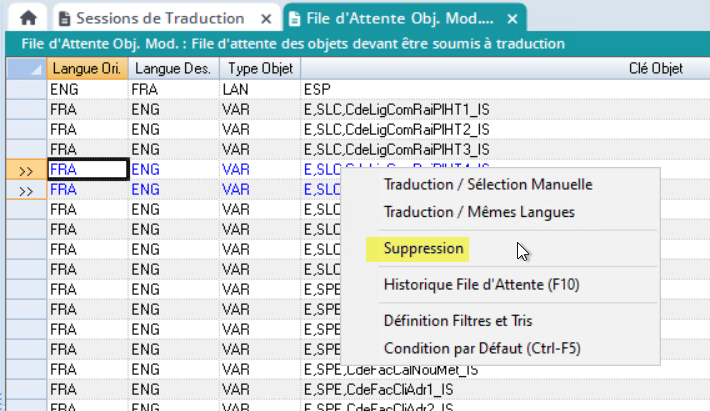Select Condition par Défaut (Ctrl-F5)
The width and height of the screenshot is (710, 411).
click(482, 348)
